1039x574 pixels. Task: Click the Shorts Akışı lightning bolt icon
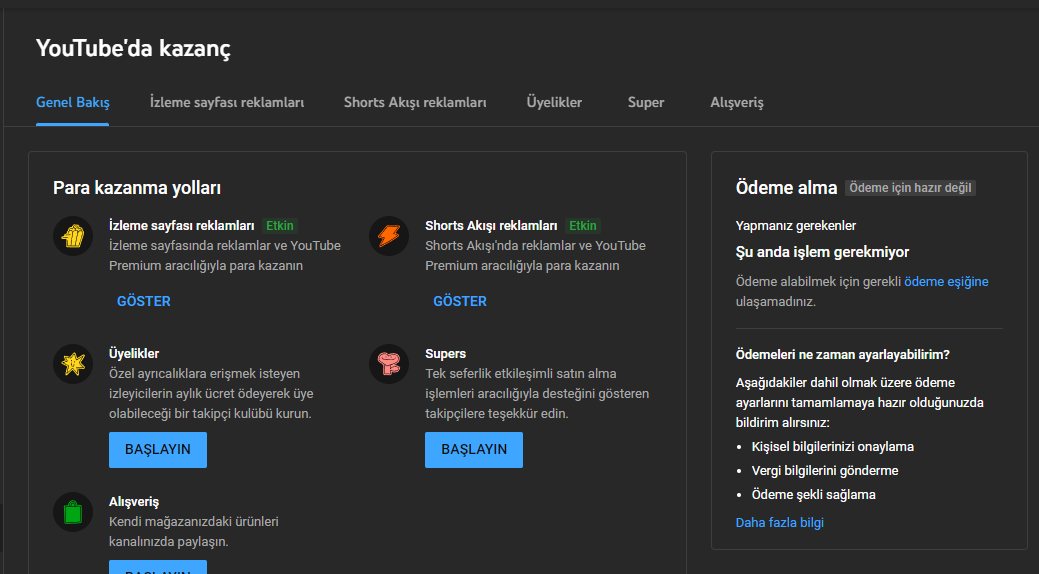point(389,236)
